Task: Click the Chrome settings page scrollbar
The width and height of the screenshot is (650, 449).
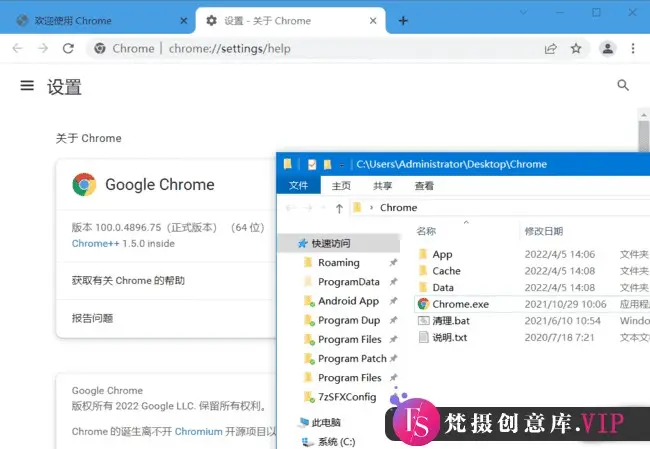Action: [643, 136]
